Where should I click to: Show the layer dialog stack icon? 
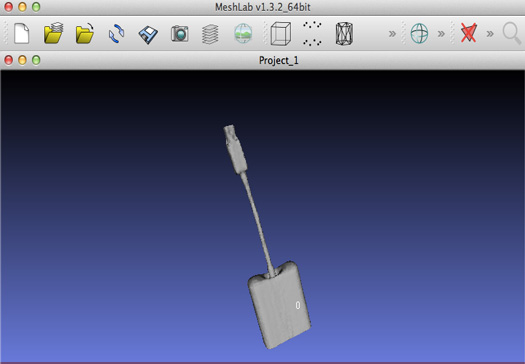pyautogui.click(x=210, y=34)
